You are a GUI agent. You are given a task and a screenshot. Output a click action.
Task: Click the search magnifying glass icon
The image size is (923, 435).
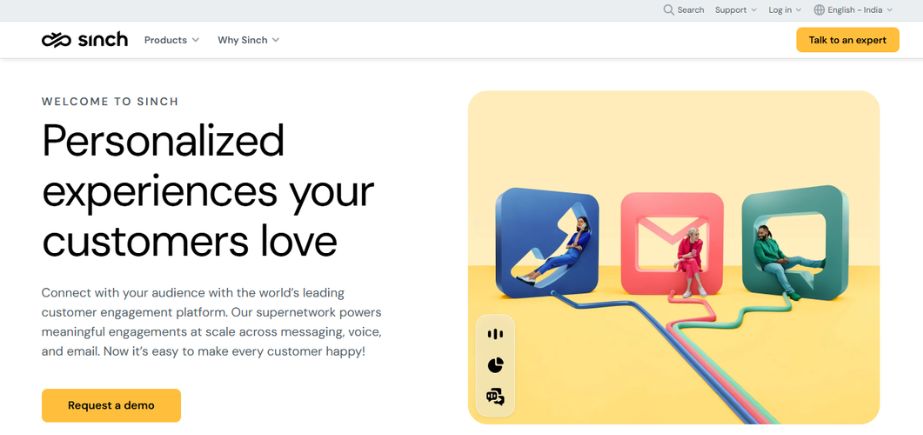(x=668, y=10)
